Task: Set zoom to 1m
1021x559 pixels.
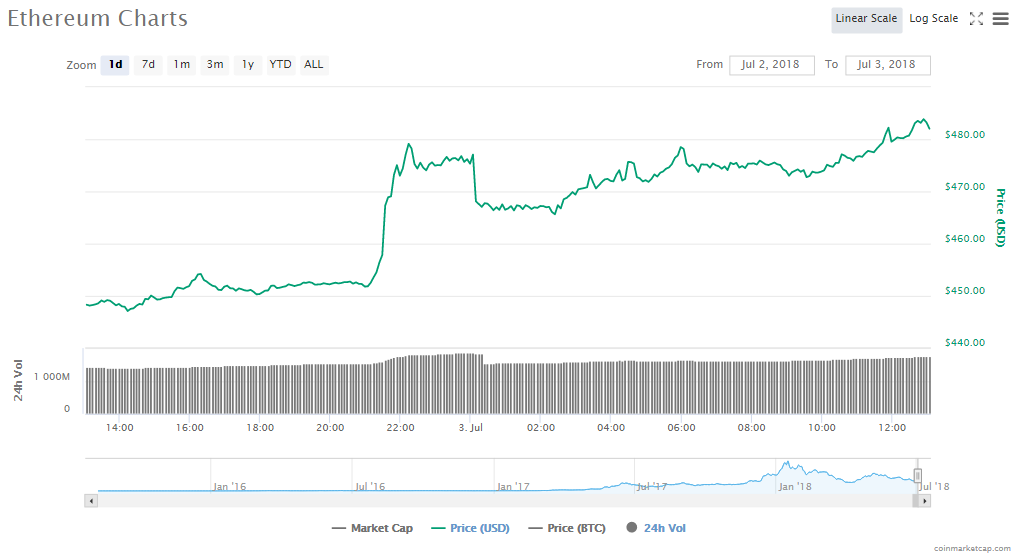Action: pos(181,65)
